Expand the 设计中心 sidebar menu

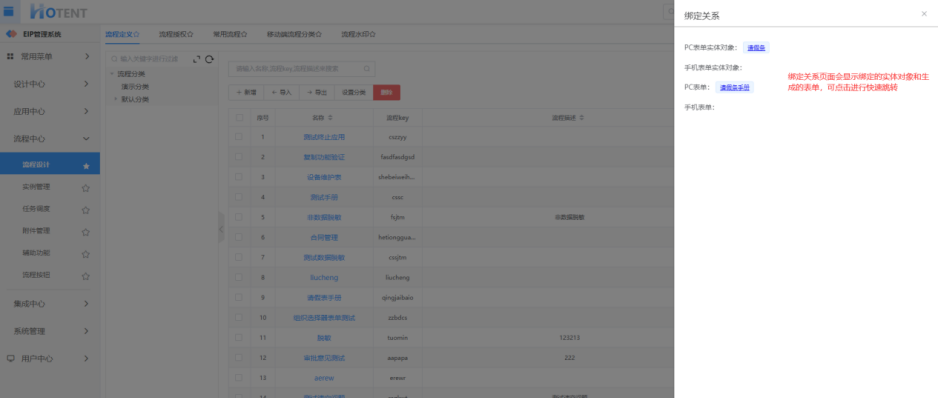pos(50,84)
